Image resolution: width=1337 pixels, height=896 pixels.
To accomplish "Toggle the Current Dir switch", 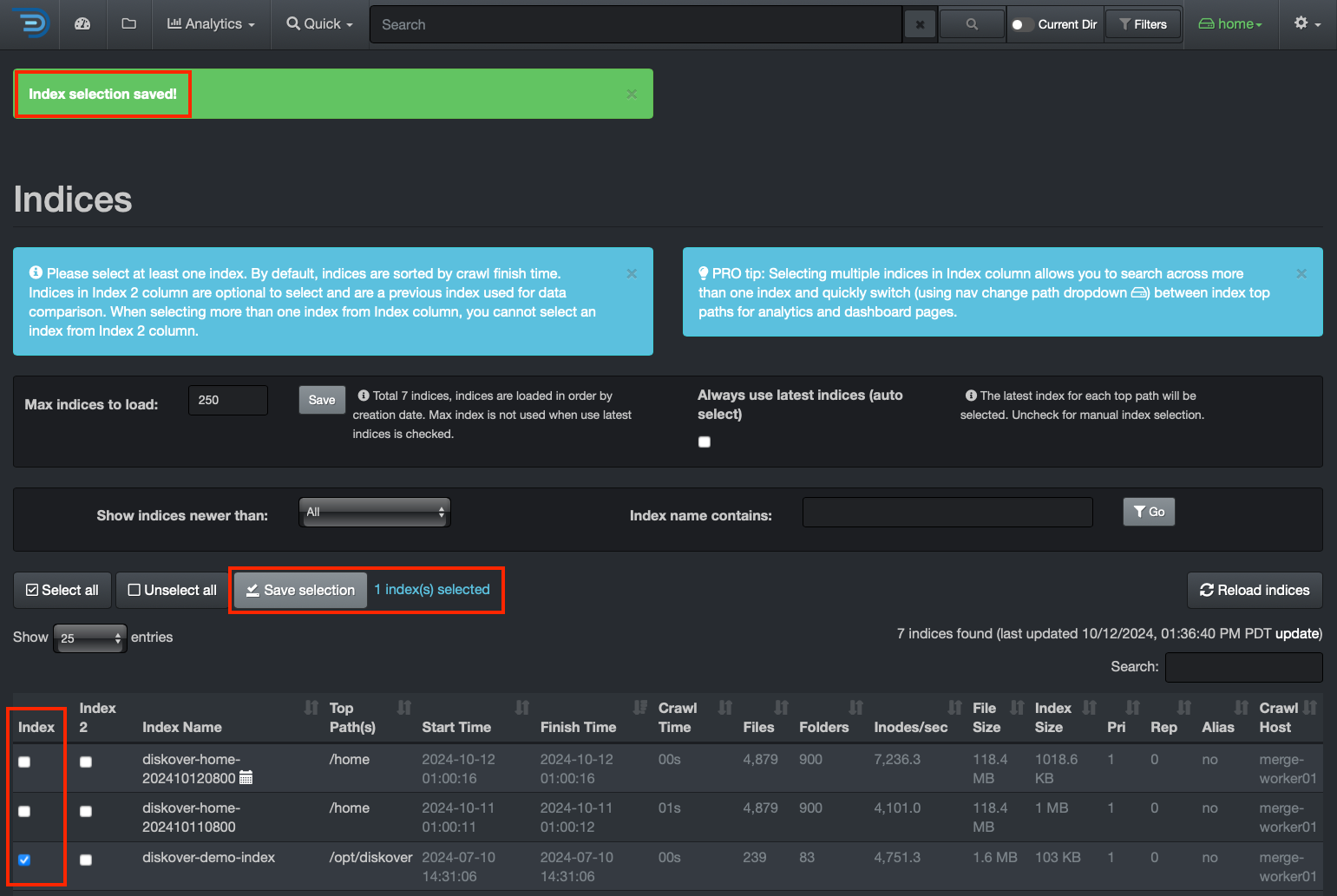I will [x=1020, y=23].
